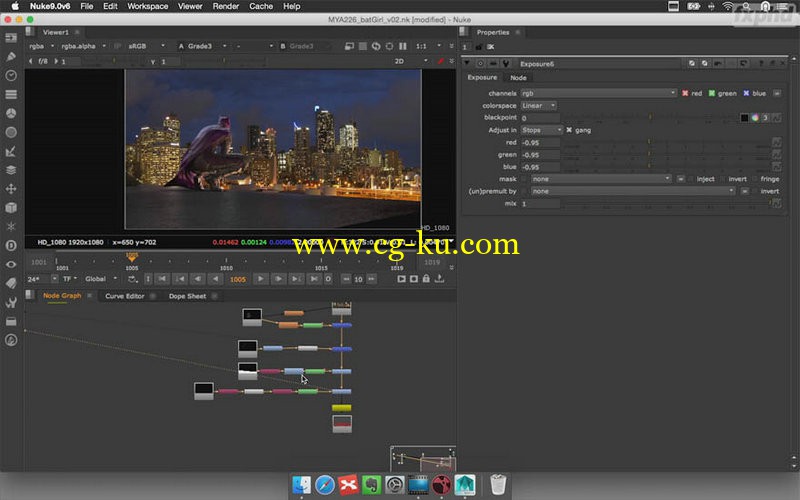The width and height of the screenshot is (800, 500).
Task: Enable the (un)premult invert checkbox
Action: point(755,191)
